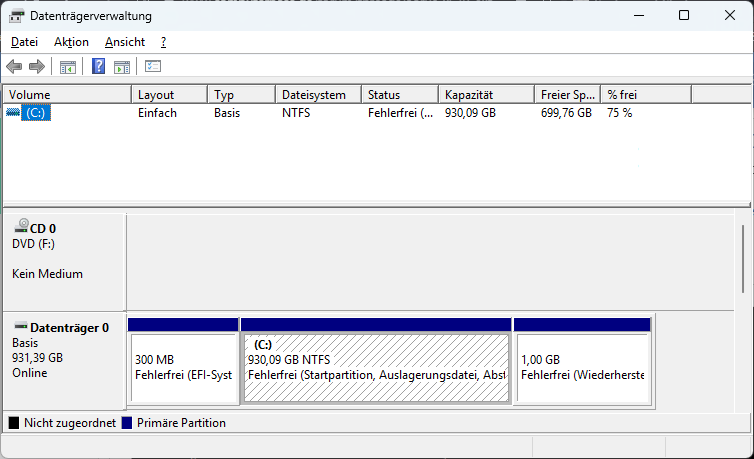Select the Datenträger 0 disk label
The width and height of the screenshot is (754, 459).
(69, 328)
